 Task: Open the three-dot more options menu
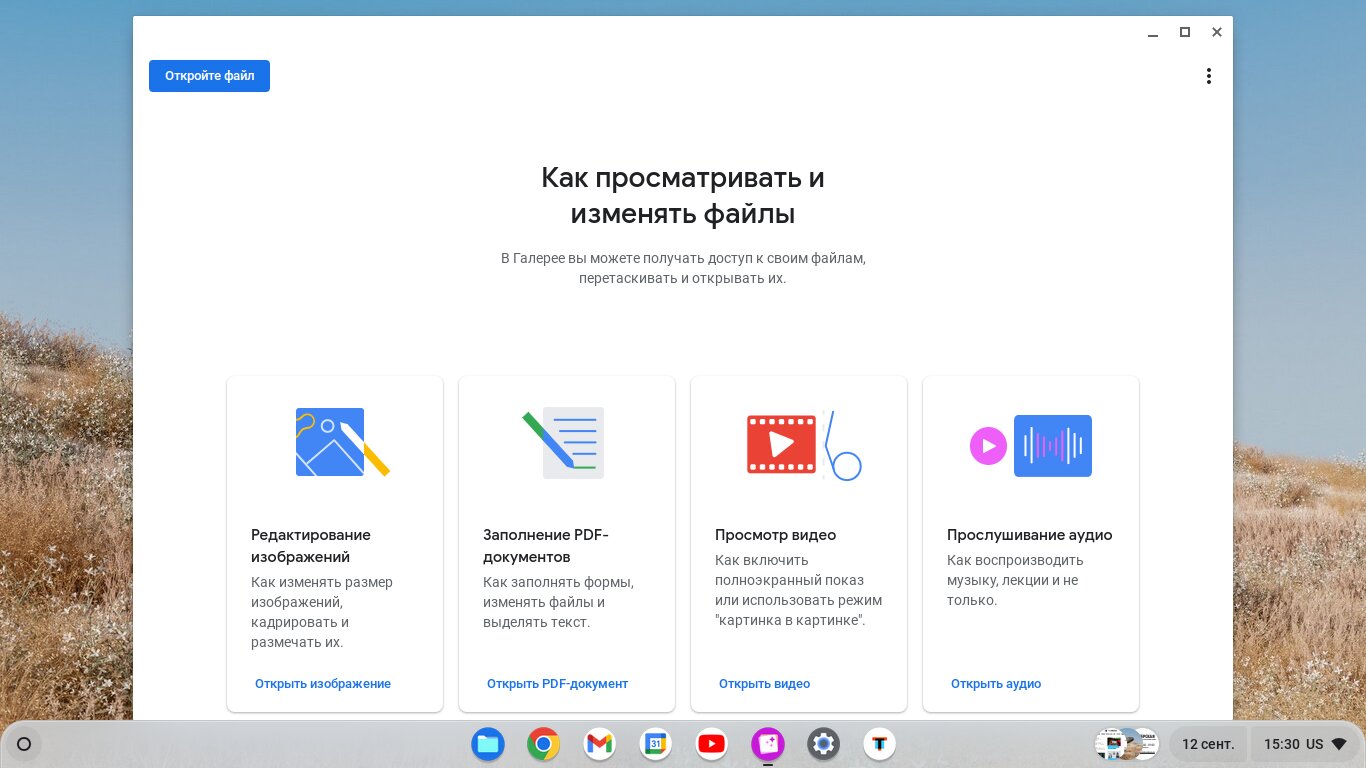click(1208, 76)
